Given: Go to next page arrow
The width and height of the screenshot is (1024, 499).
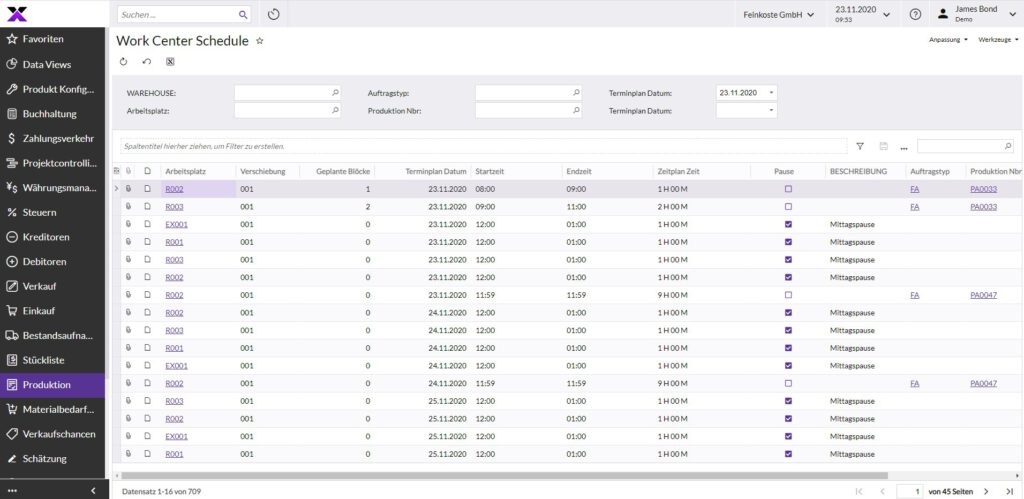Looking at the screenshot, I should tap(986, 491).
